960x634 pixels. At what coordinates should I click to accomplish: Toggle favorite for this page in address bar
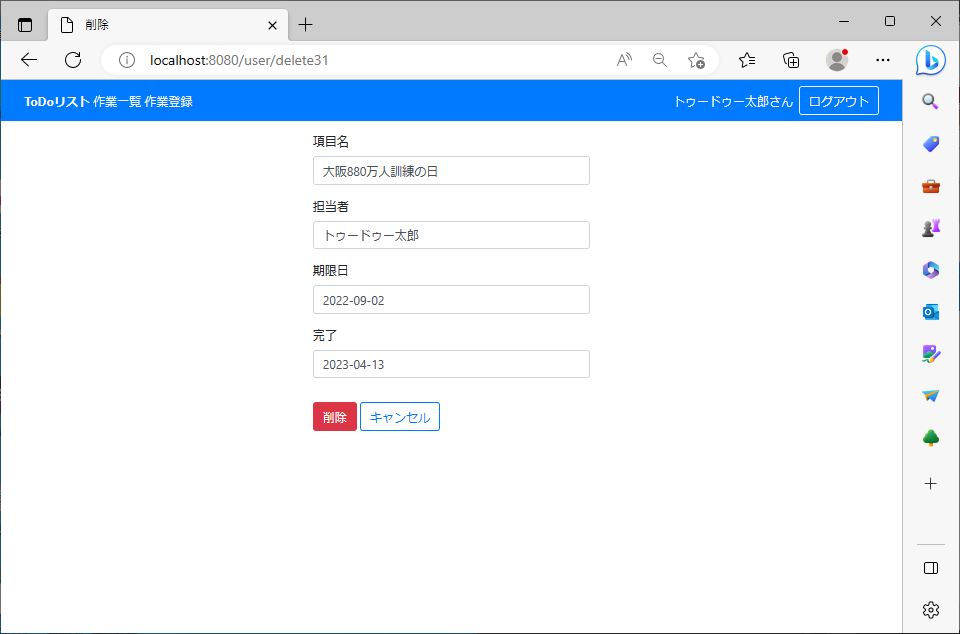[697, 60]
